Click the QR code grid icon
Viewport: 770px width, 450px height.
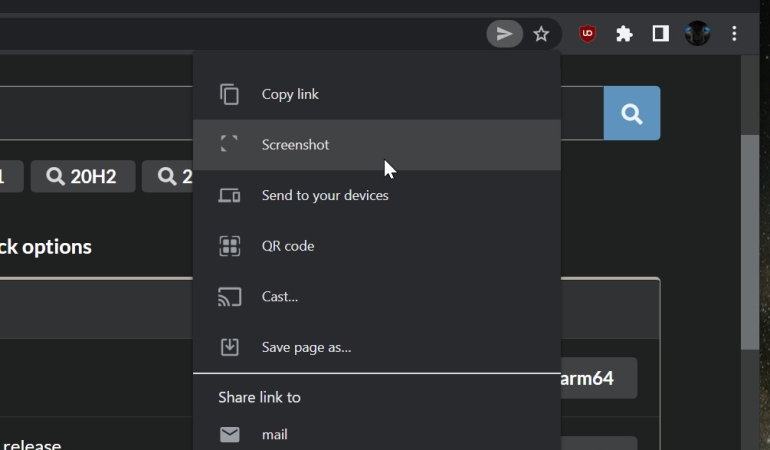[229, 246]
